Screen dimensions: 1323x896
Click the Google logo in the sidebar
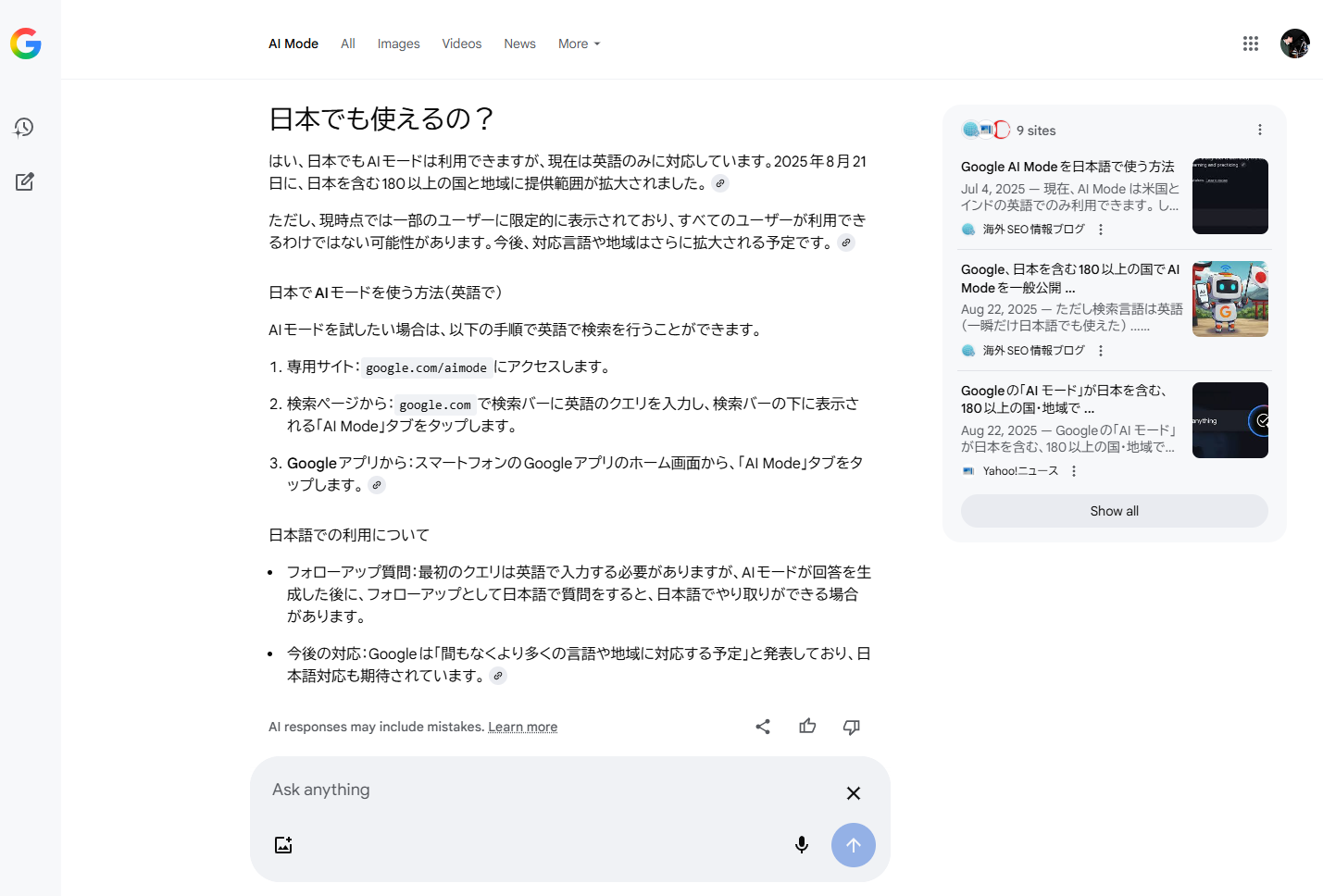point(26,44)
